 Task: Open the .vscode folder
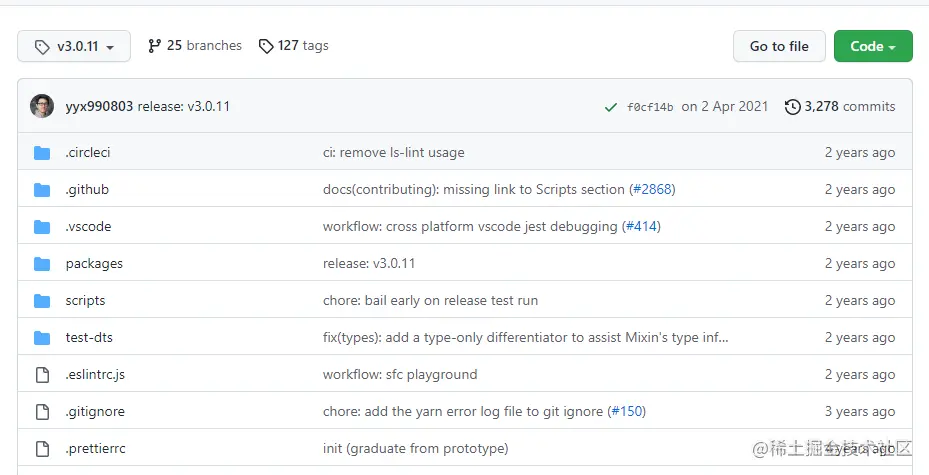pos(88,227)
